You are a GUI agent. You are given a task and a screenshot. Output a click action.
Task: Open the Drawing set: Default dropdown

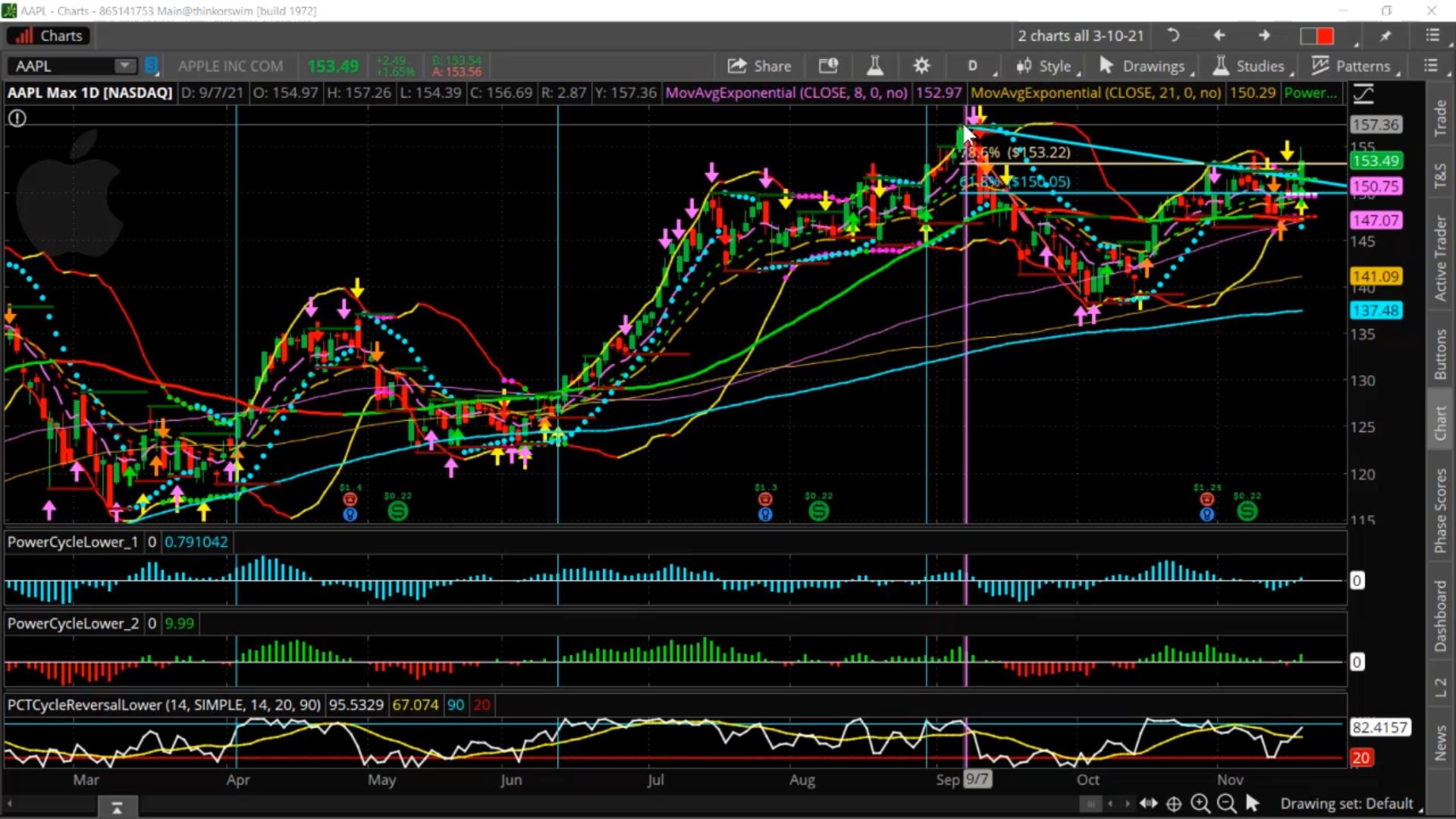click(1351, 803)
